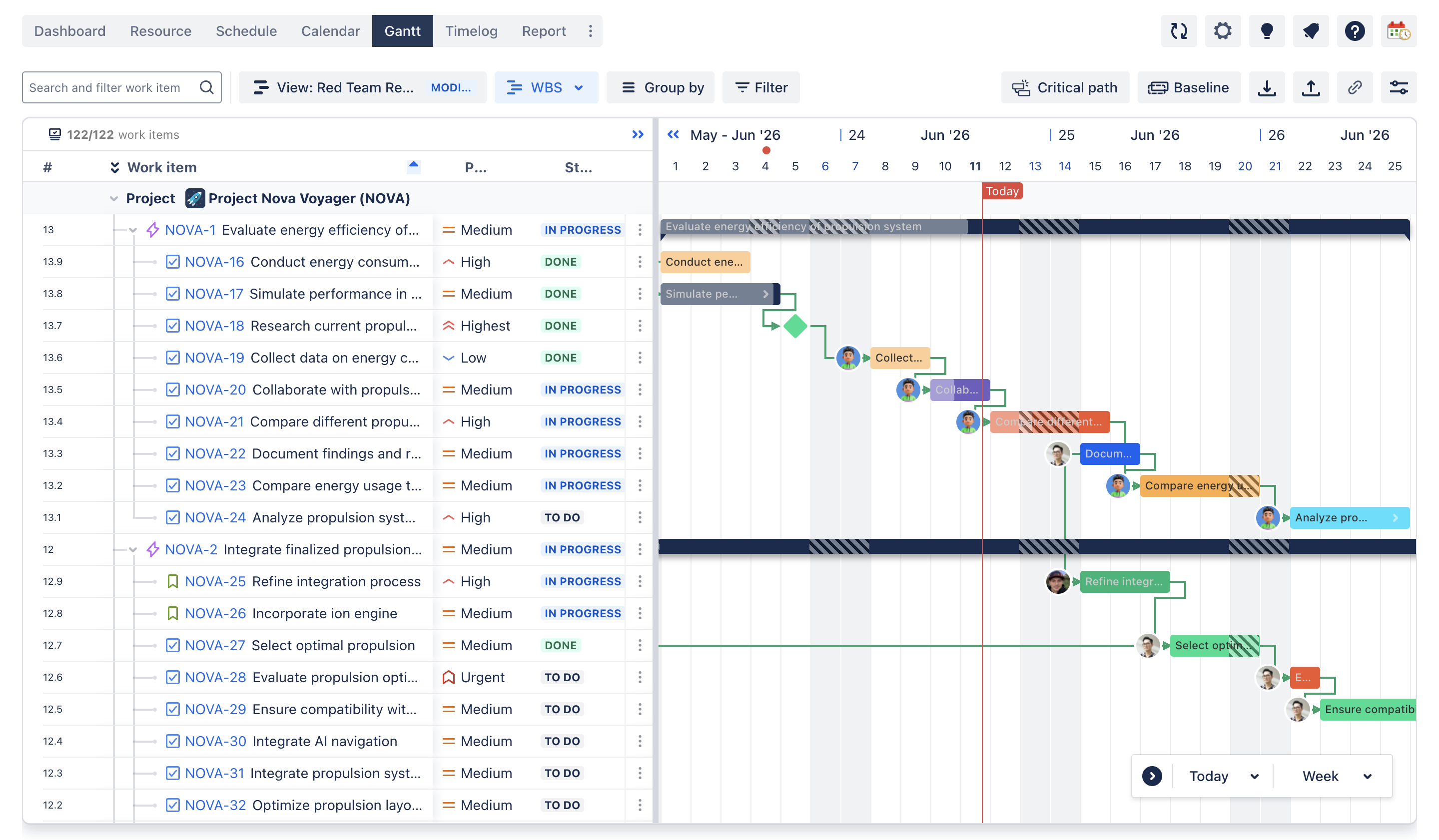Click the upload import icon
Viewport: 1439px width, 840px height.
pos(1311,87)
